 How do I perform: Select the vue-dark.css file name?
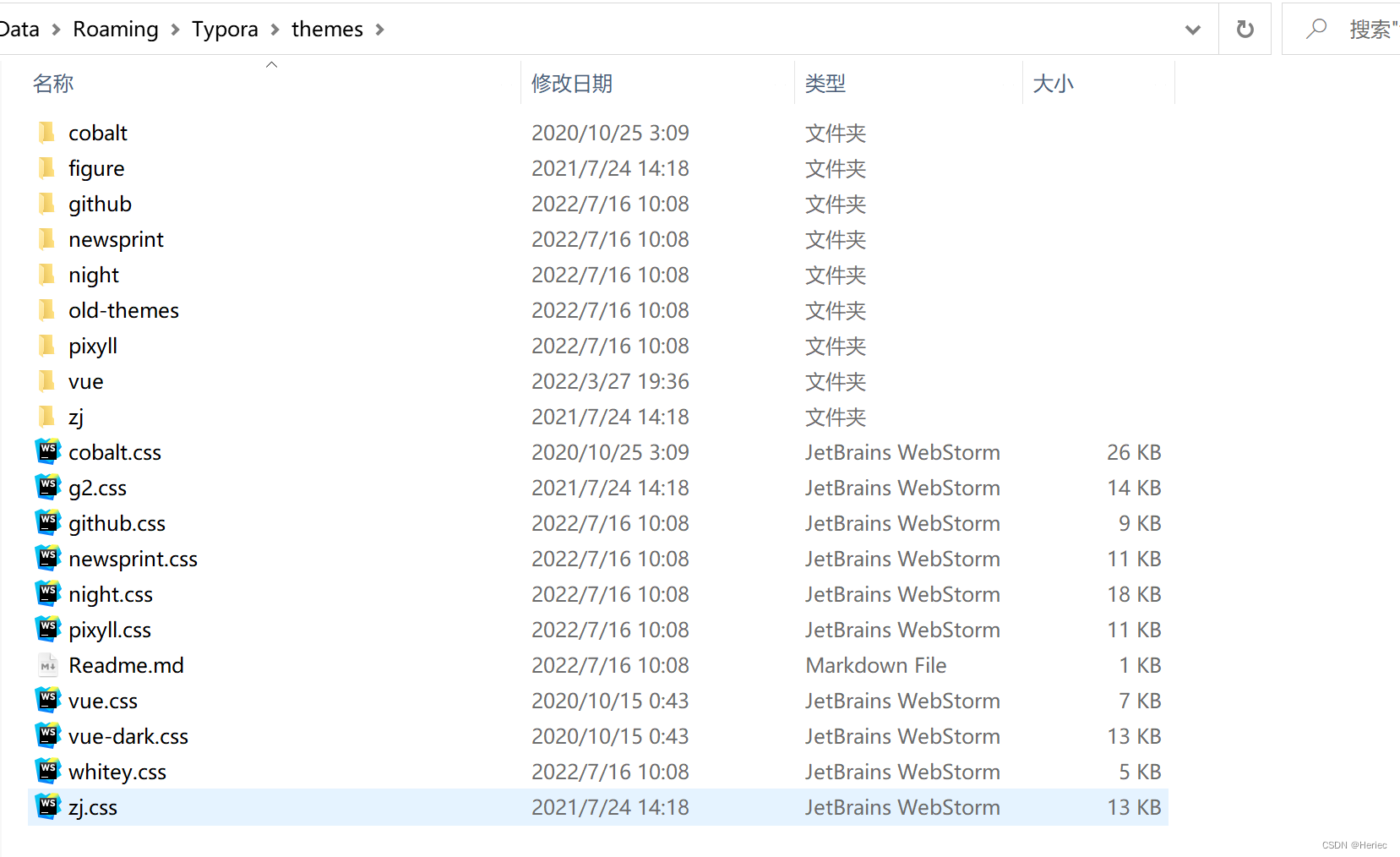pos(128,736)
